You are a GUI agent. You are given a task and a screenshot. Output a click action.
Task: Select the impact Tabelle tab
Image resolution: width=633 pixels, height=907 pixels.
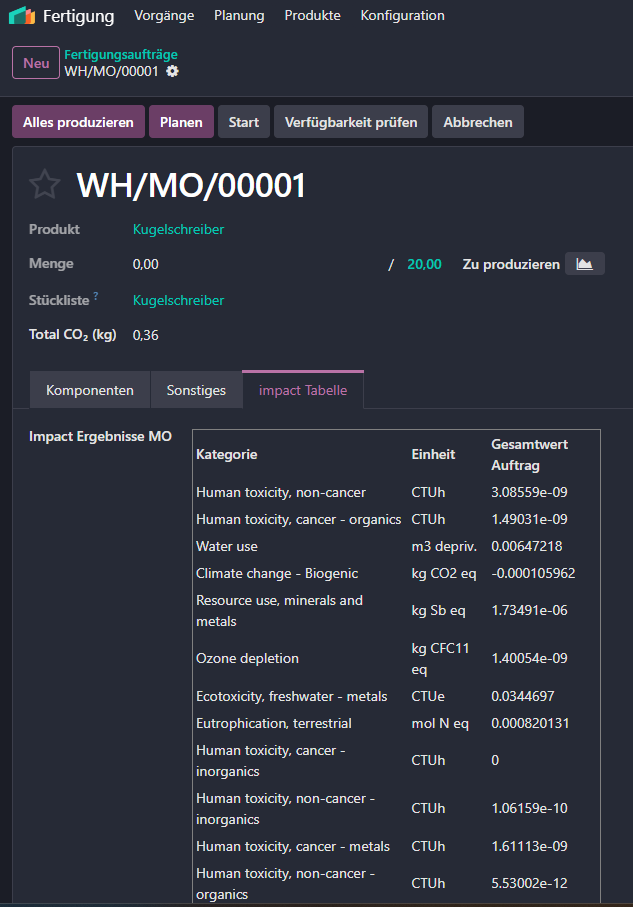click(x=303, y=390)
